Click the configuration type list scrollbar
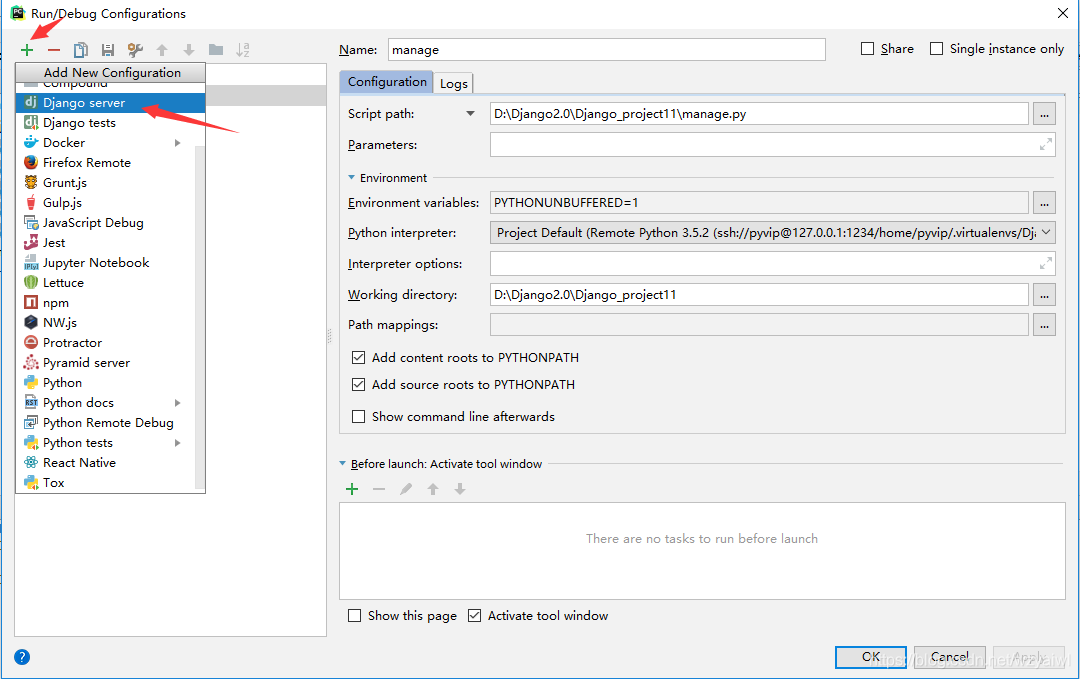1080x679 pixels. (x=200, y=317)
